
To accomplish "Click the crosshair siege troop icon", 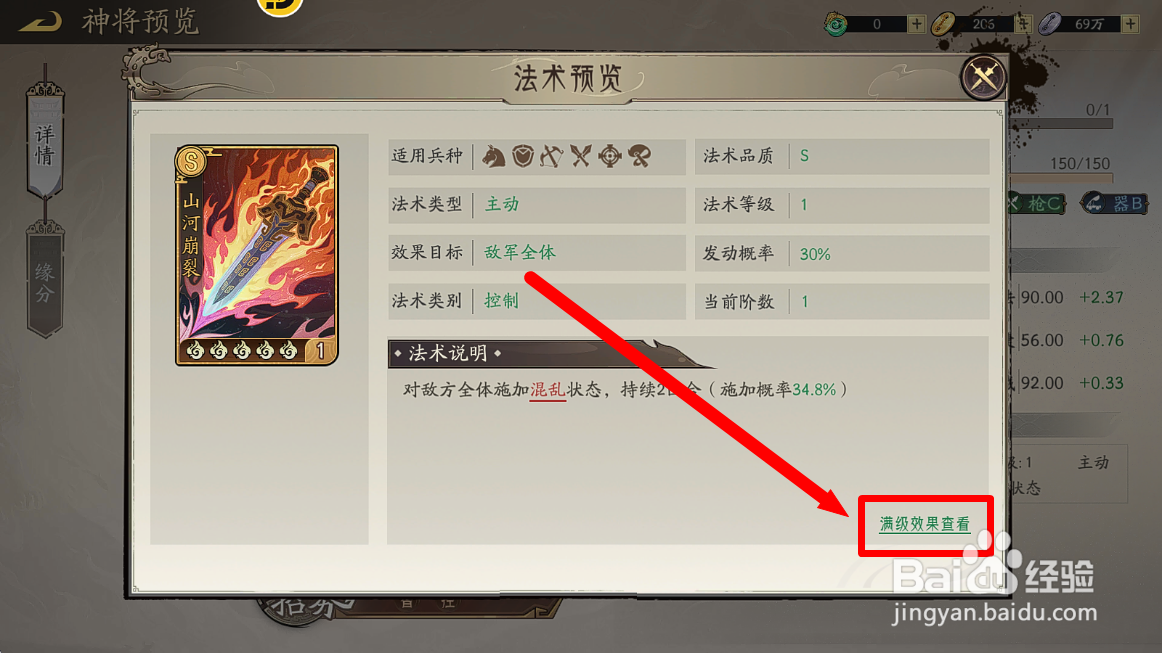I will click(x=610, y=156).
